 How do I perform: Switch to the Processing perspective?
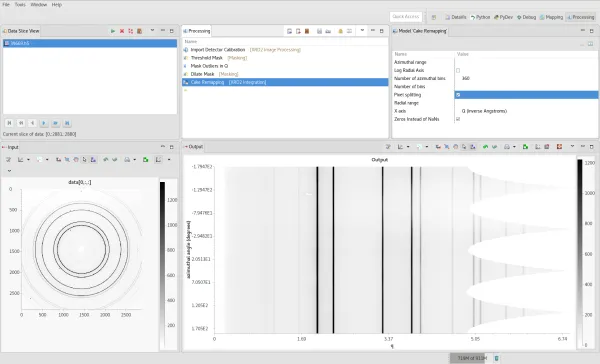(x=580, y=17)
